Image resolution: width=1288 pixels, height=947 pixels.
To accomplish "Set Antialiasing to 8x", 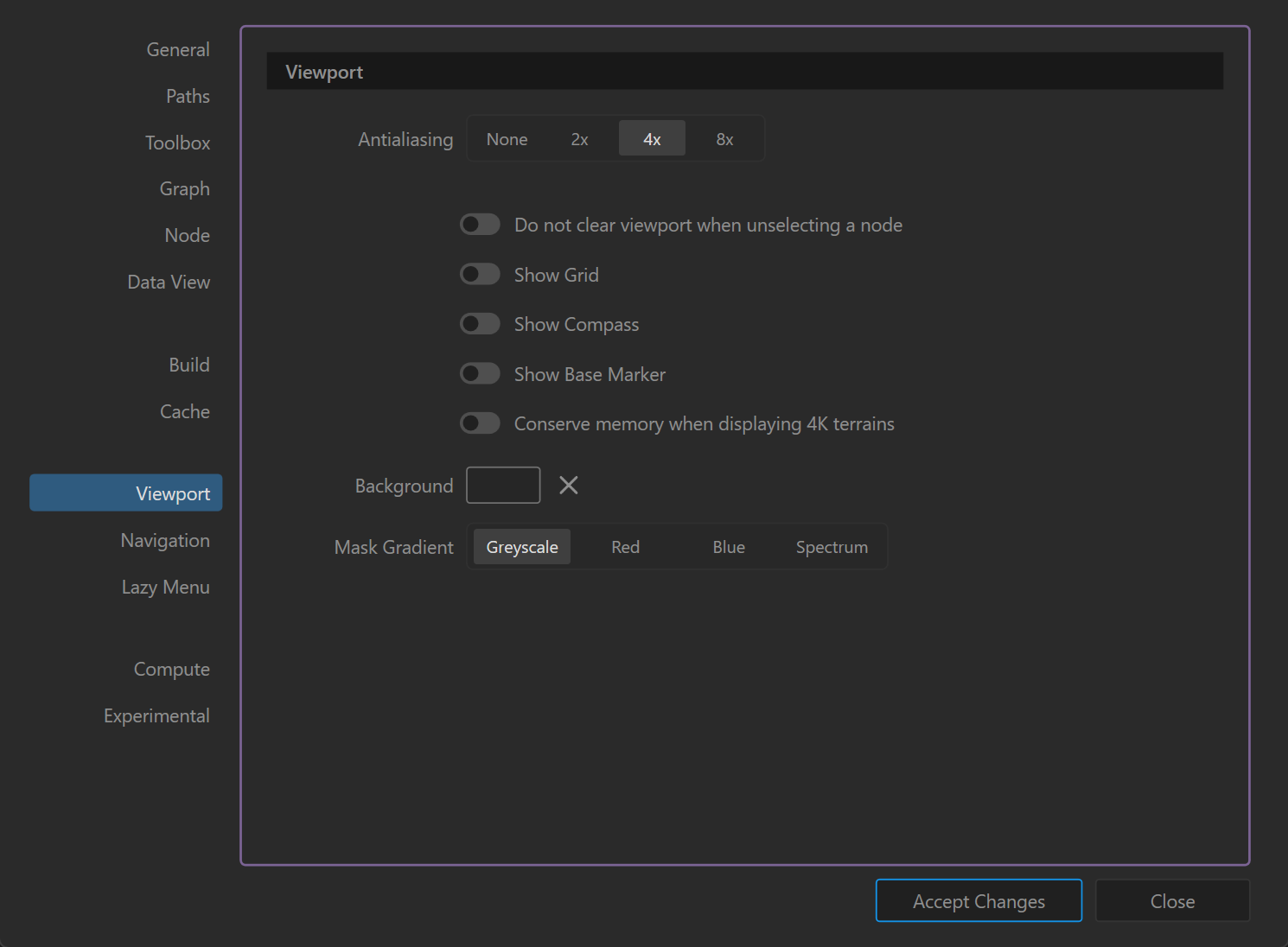I will click(724, 139).
